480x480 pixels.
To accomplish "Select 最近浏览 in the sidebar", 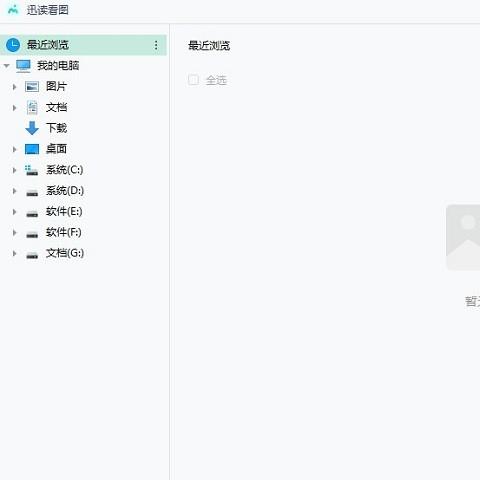I will (83, 45).
